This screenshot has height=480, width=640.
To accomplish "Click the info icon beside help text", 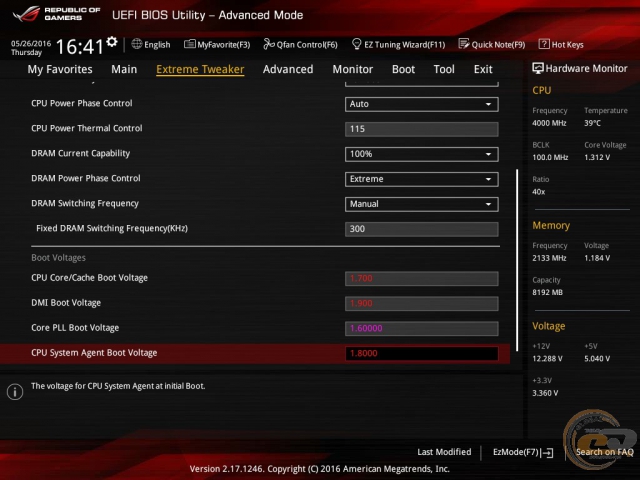I will (x=15, y=392).
